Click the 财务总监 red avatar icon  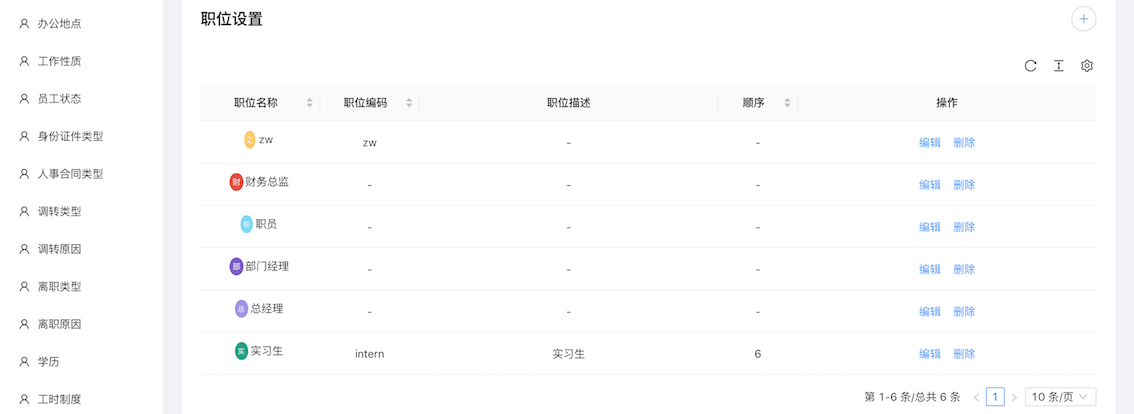point(236,182)
